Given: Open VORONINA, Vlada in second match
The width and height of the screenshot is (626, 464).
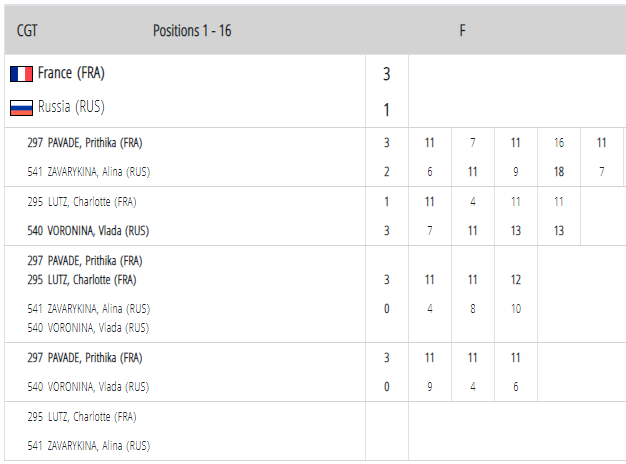Looking at the screenshot, I should click(88, 231).
